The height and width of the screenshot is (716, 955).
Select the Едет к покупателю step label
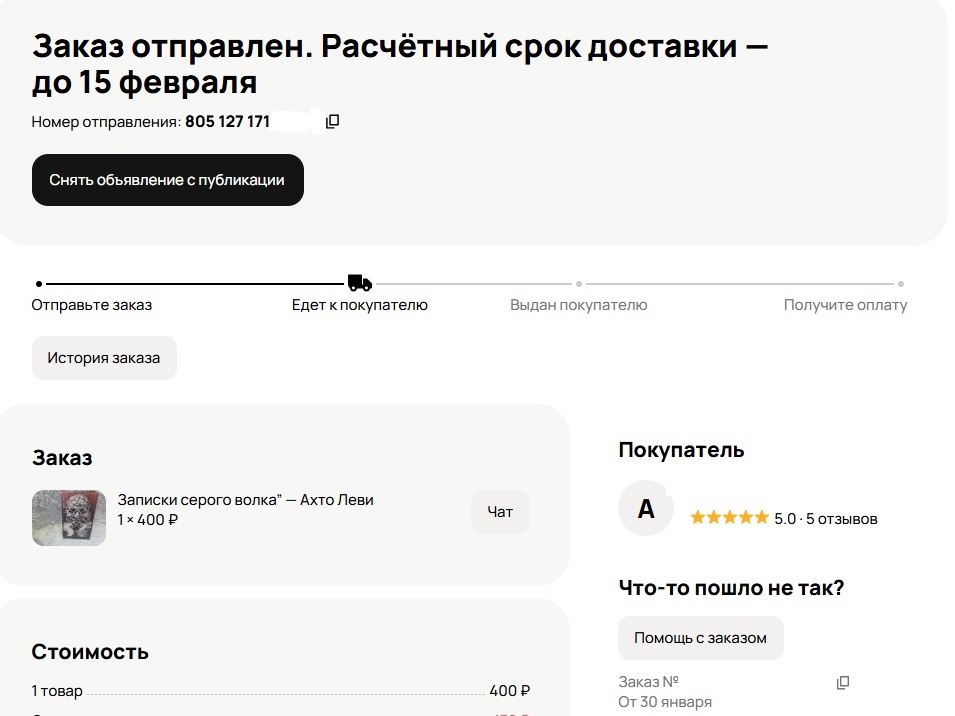[x=359, y=305]
